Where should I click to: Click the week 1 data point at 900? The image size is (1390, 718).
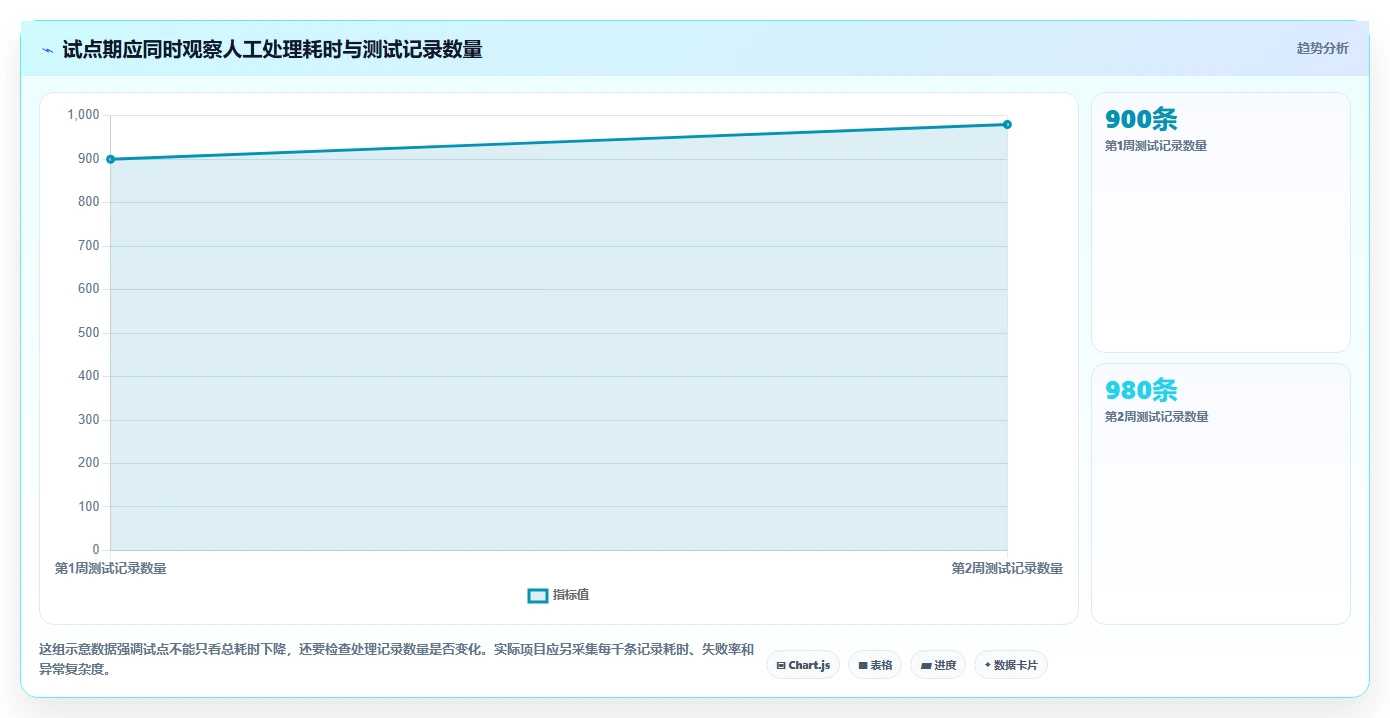click(110, 159)
